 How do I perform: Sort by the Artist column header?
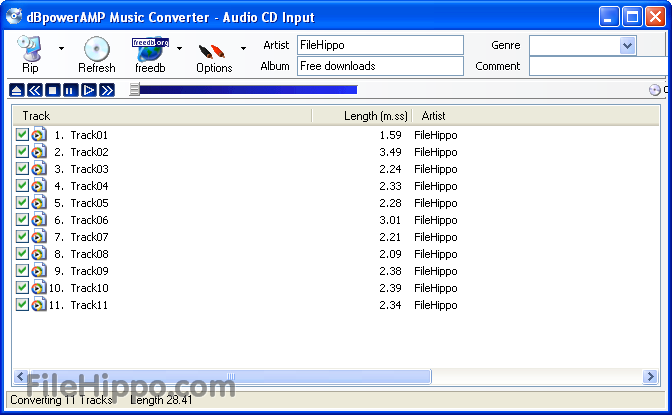coord(536,116)
